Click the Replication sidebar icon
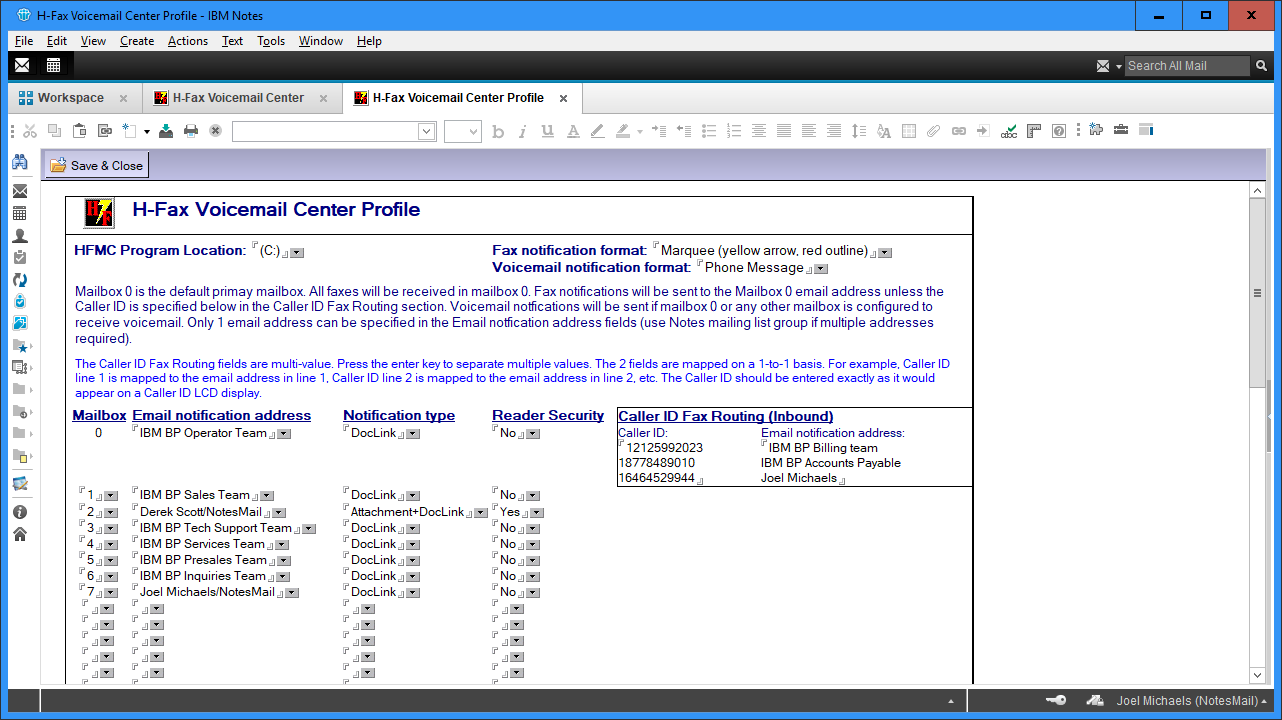 (x=20, y=280)
